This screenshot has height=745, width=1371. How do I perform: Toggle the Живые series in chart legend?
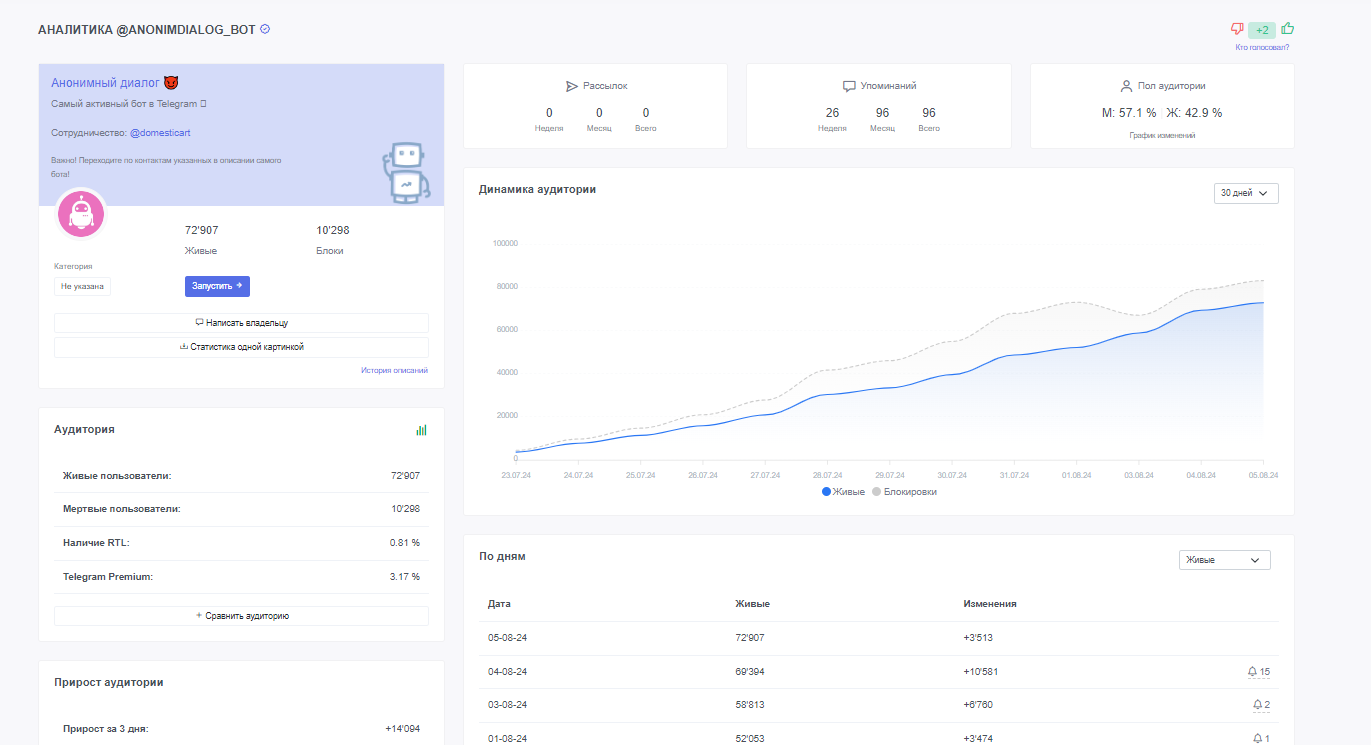843,492
